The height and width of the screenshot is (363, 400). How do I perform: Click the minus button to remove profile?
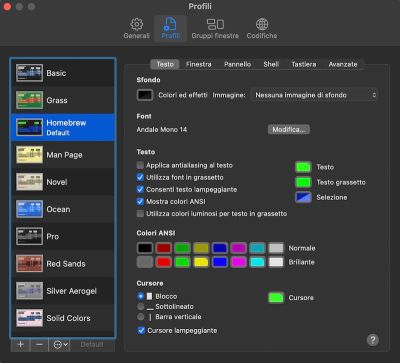39,344
